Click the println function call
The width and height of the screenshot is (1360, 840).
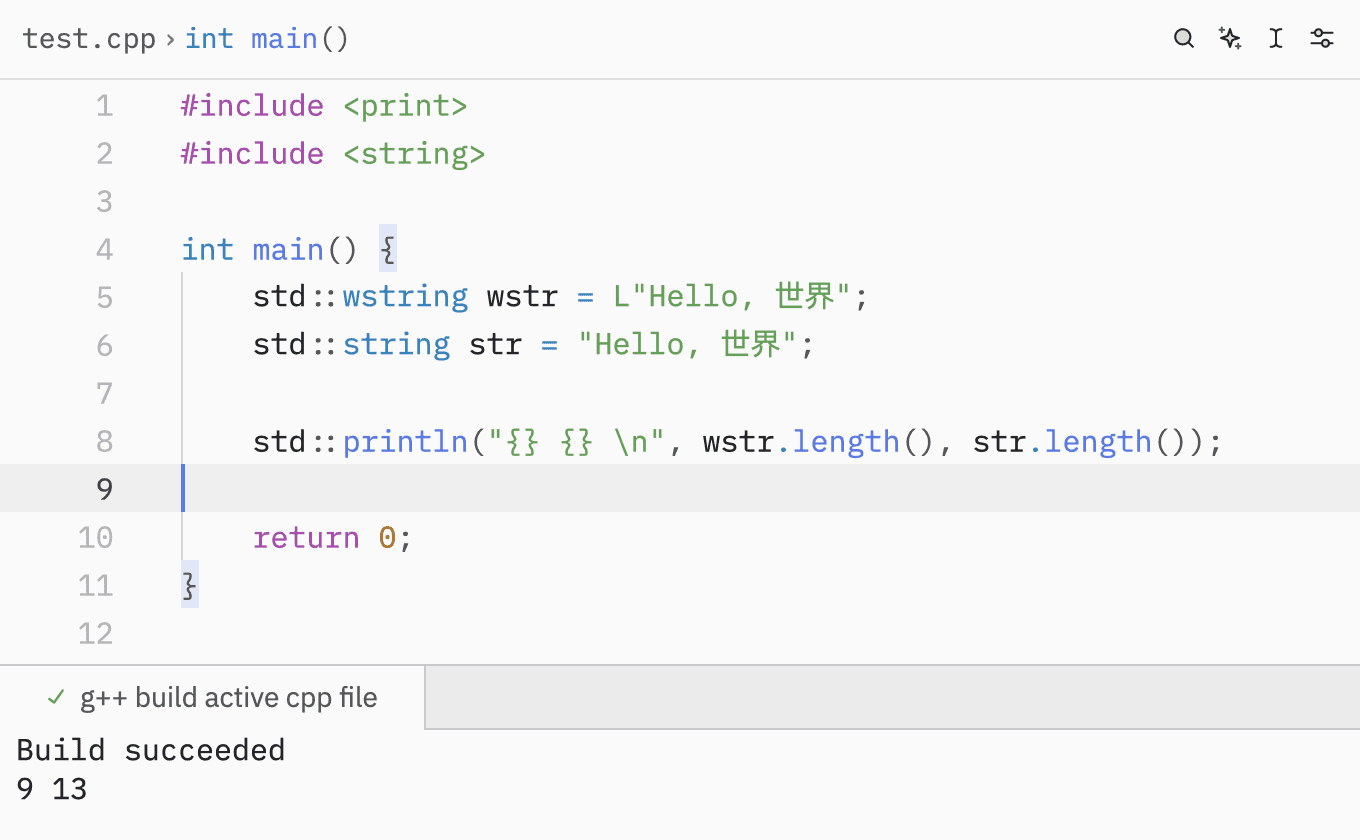(x=405, y=441)
